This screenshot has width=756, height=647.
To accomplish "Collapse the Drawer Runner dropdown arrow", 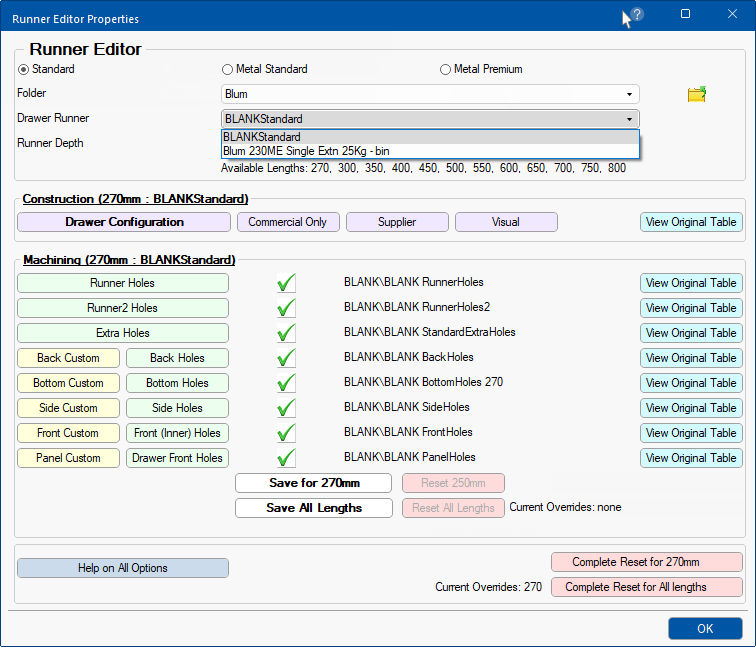I will click(629, 119).
